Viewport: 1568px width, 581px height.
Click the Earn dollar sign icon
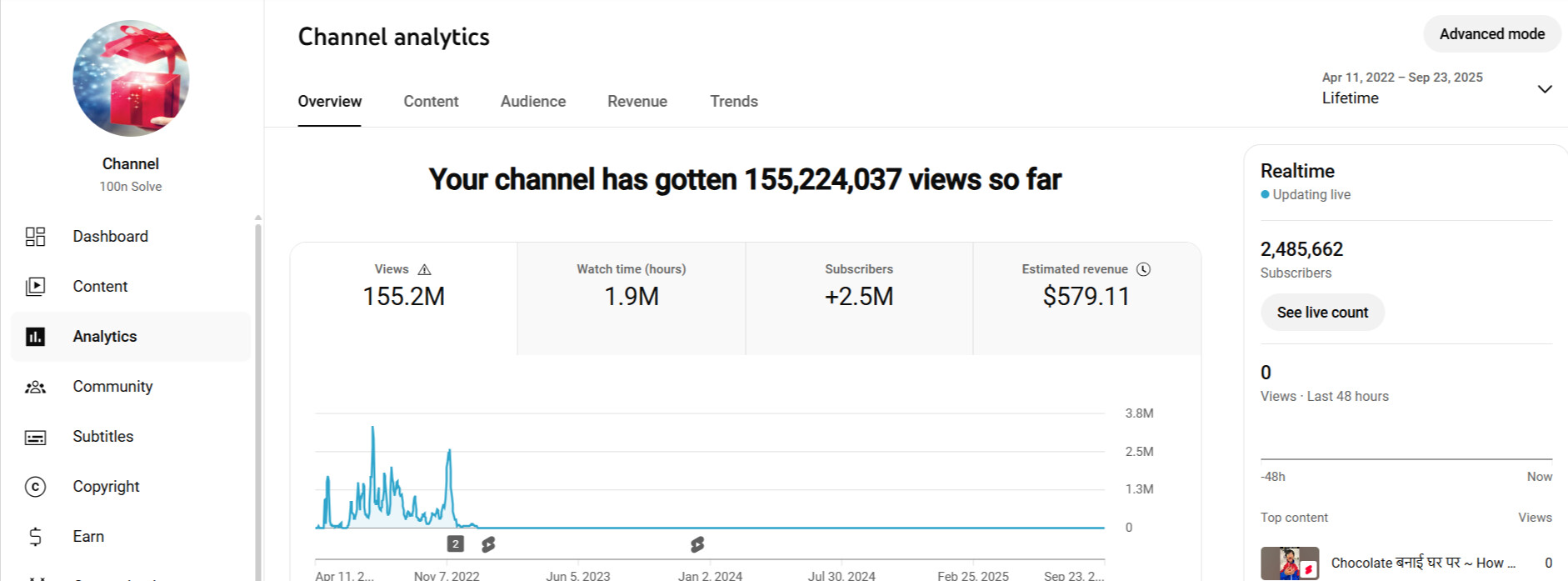pos(35,537)
